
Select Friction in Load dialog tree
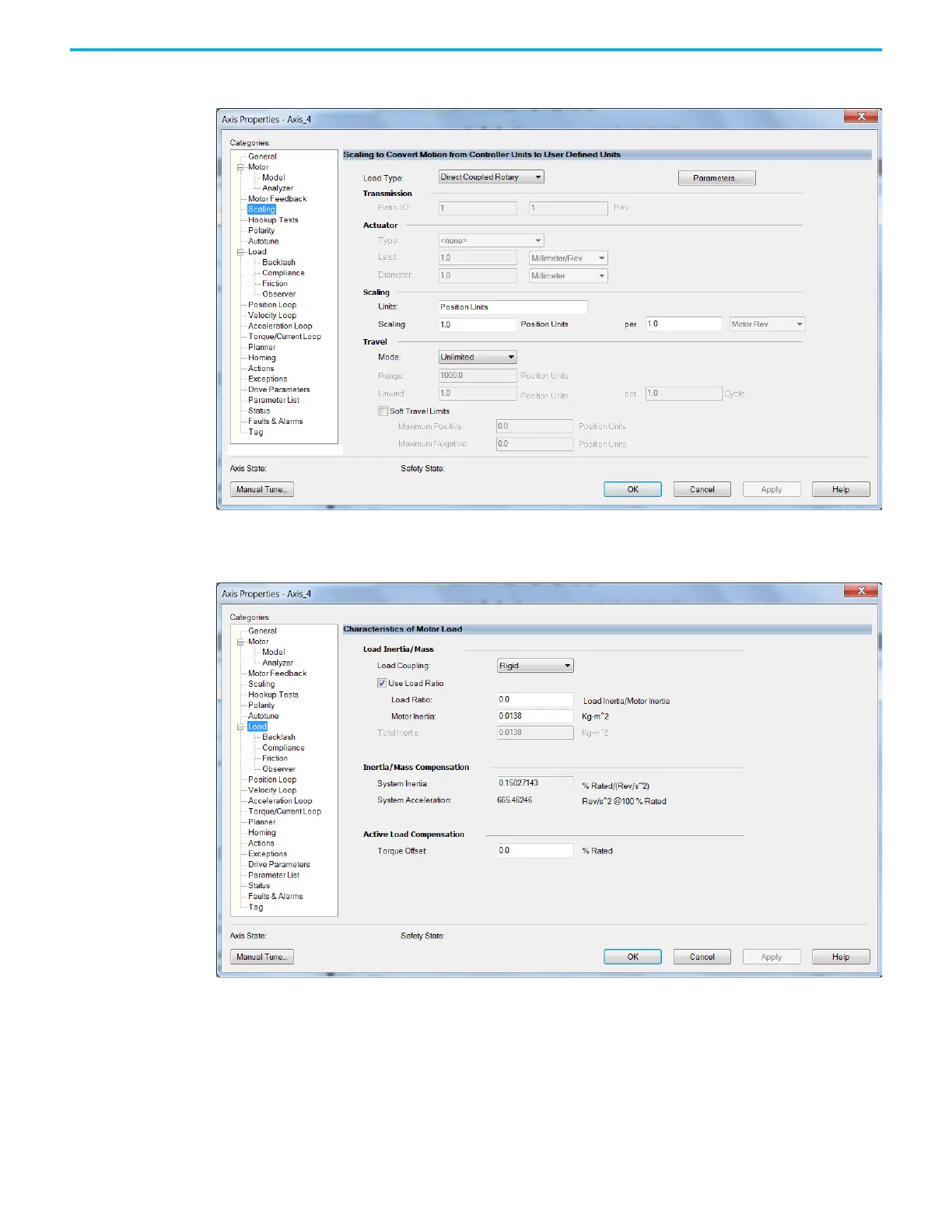tap(275, 758)
